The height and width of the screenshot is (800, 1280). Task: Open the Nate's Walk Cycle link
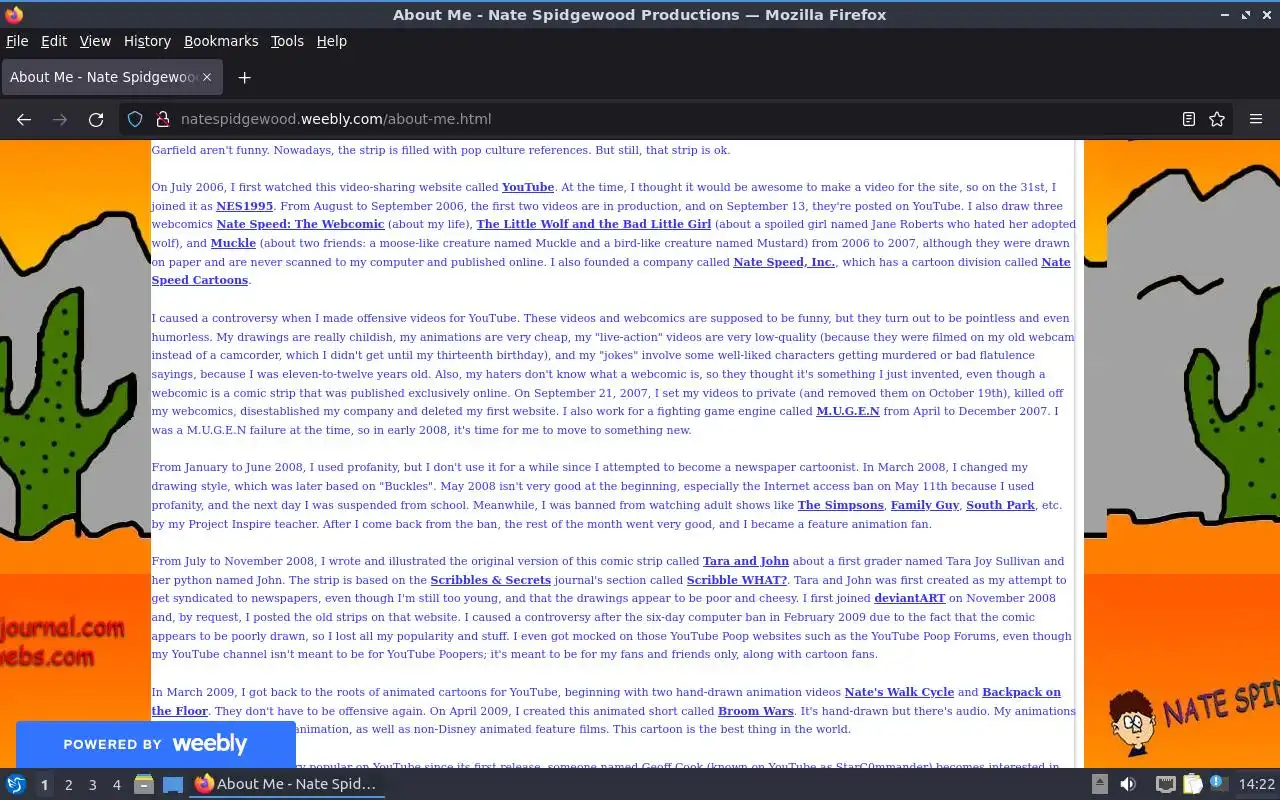(899, 692)
